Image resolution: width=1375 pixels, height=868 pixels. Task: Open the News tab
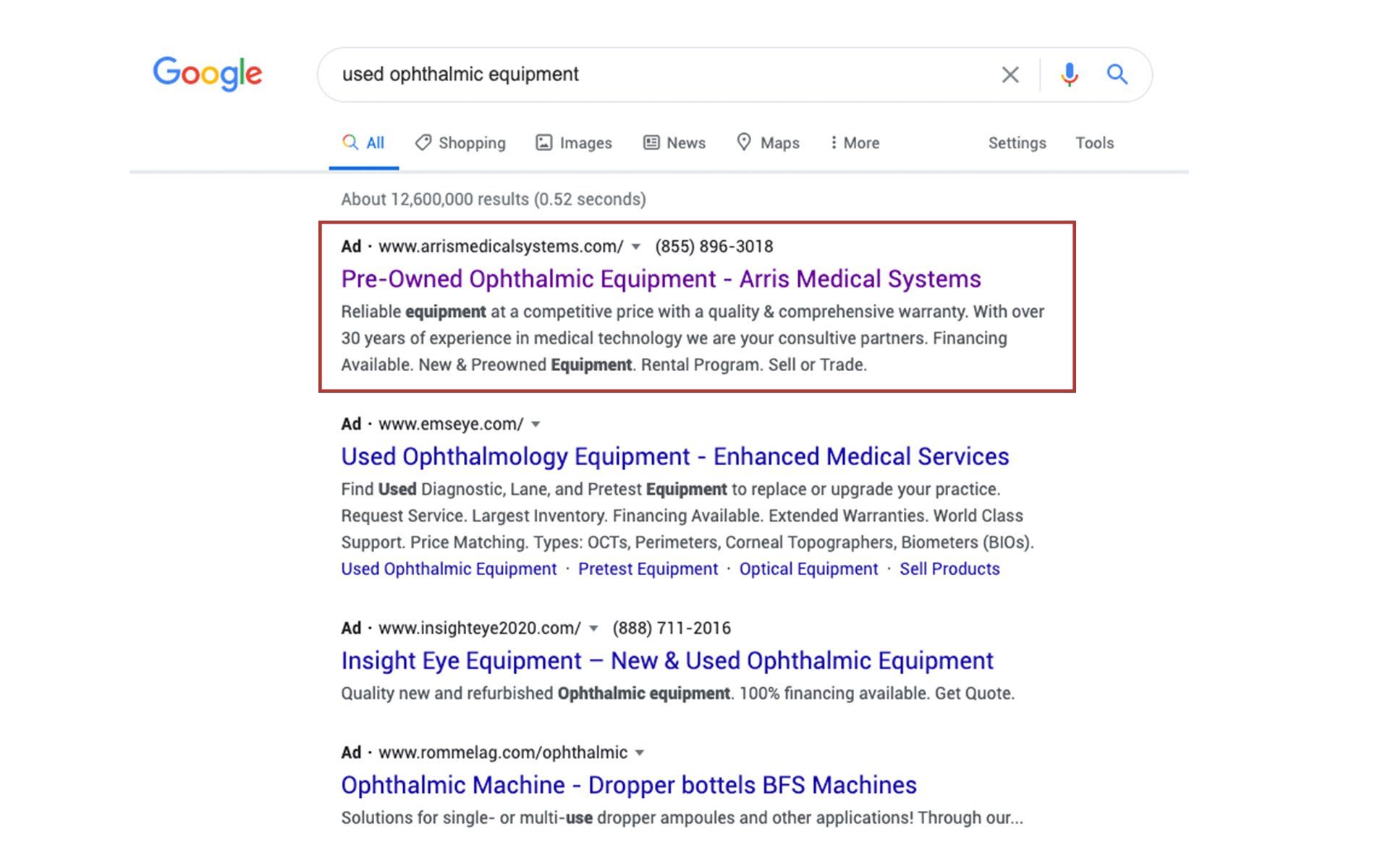coord(674,142)
